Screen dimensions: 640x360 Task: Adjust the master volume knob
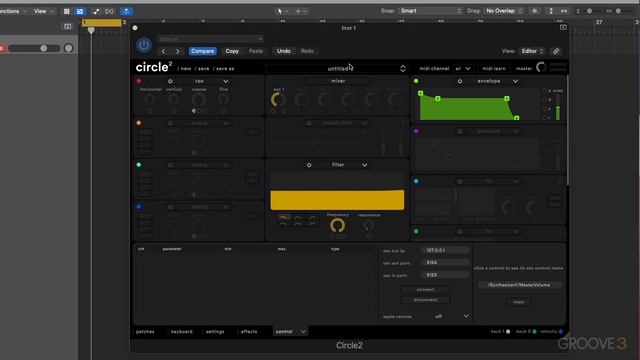point(541,67)
